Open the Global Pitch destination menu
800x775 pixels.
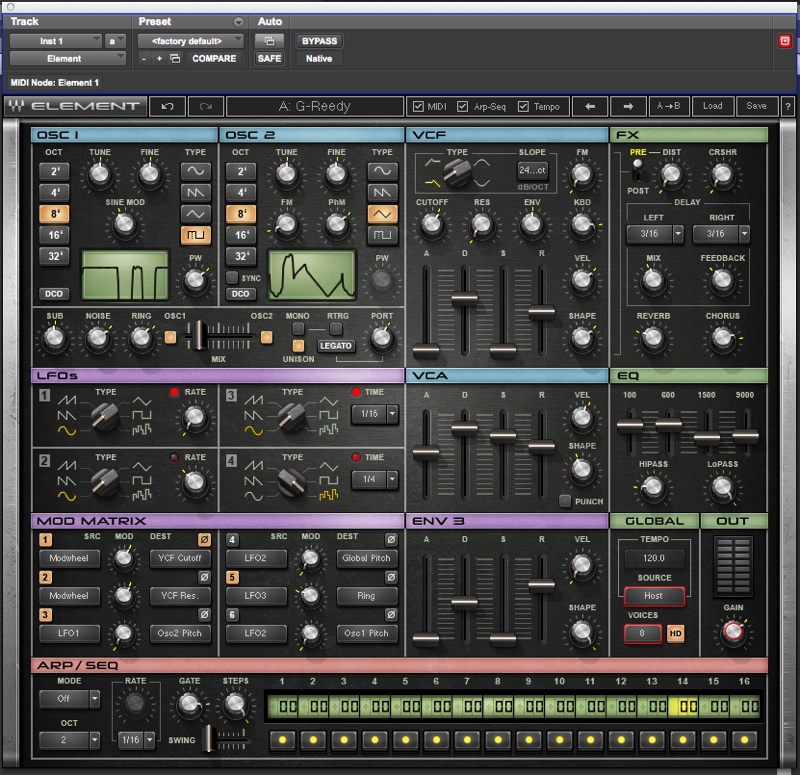(x=366, y=558)
